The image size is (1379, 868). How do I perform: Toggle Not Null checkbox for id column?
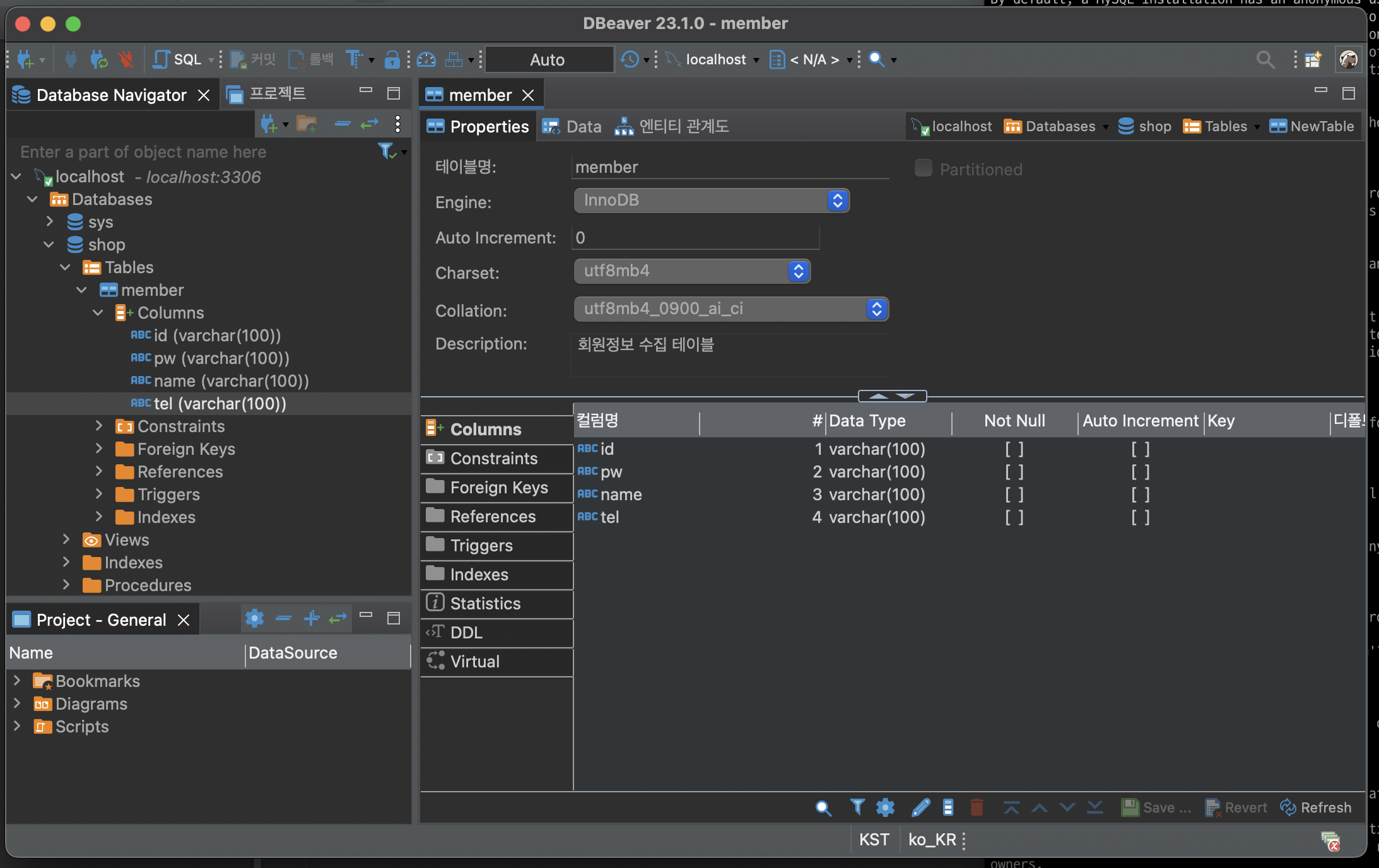click(1014, 449)
